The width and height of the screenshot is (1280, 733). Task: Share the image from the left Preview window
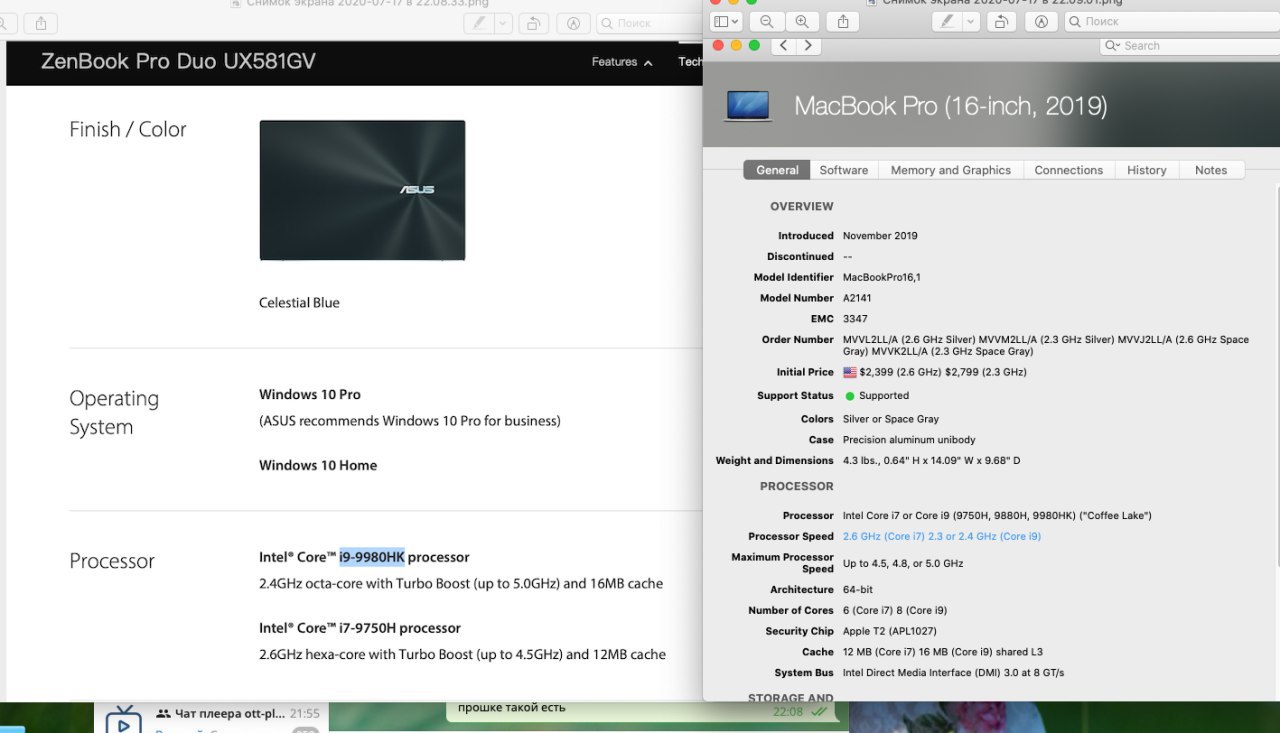[40, 22]
